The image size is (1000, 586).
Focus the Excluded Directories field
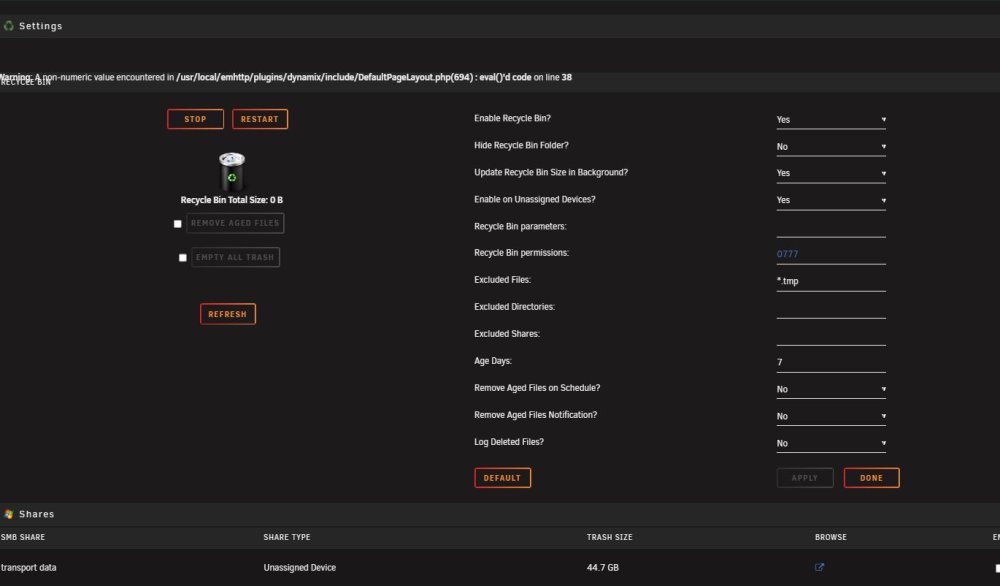[x=831, y=308]
